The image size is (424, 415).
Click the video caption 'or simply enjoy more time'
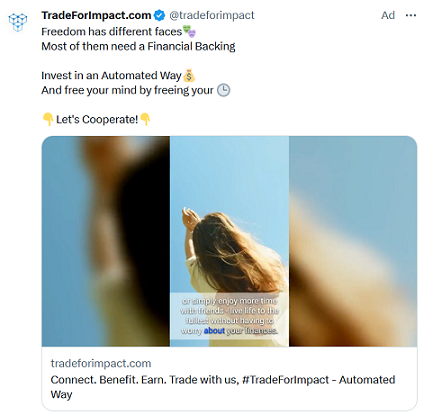pyautogui.click(x=229, y=301)
